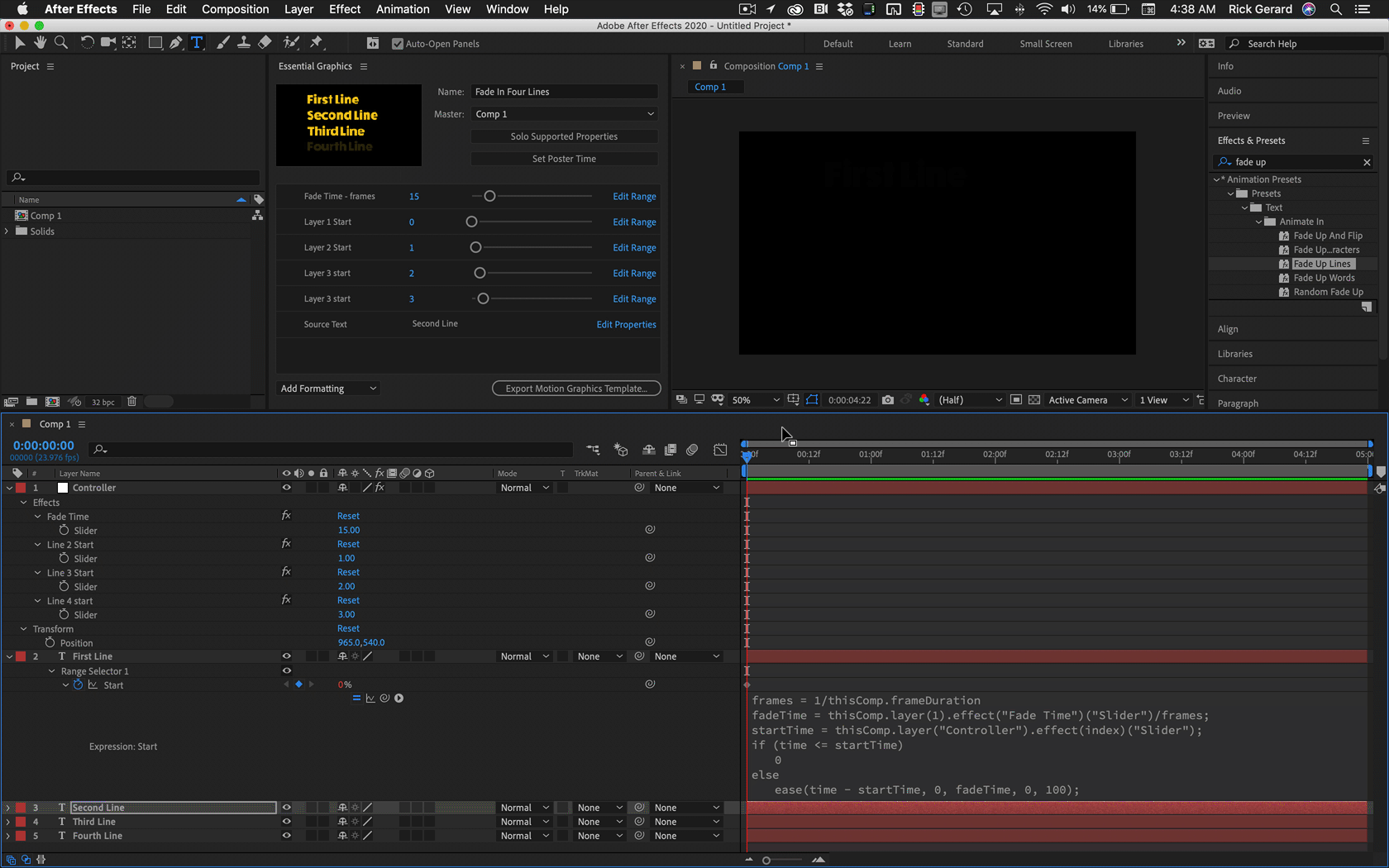Toggle the transparency grid in the viewer
The image size is (1389, 868).
click(x=1034, y=400)
